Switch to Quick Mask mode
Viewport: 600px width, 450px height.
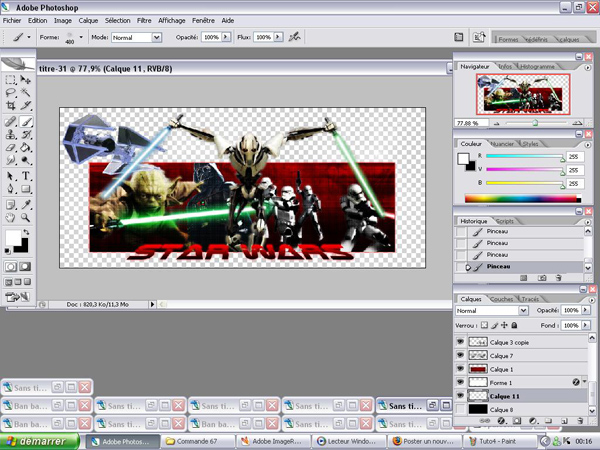25,267
